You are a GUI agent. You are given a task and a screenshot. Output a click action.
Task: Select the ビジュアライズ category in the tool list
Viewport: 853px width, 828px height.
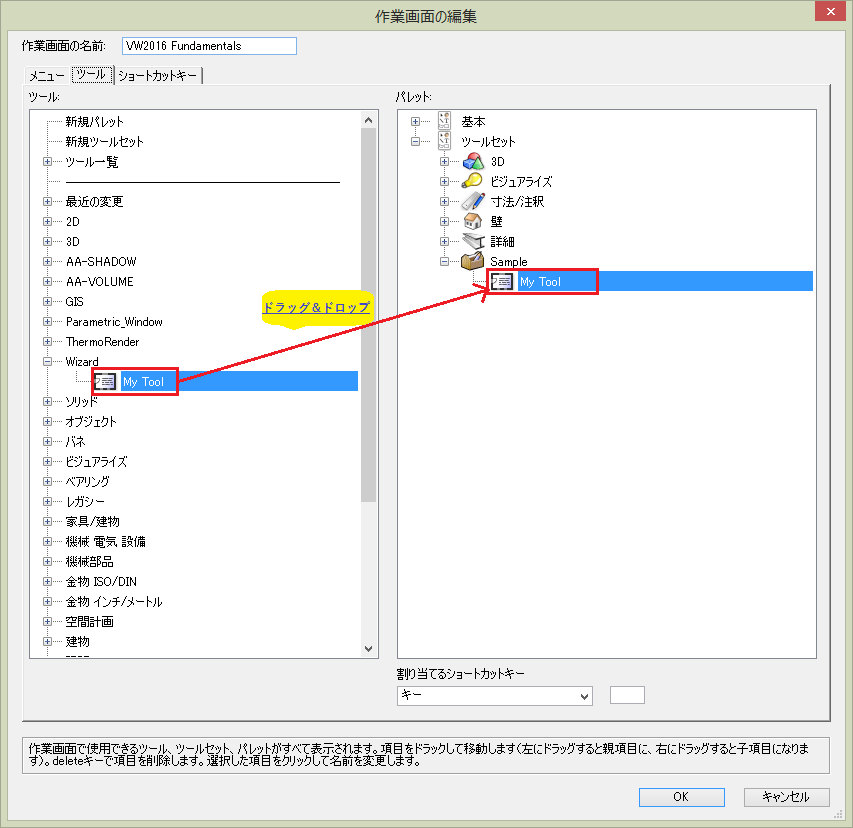(x=96, y=461)
